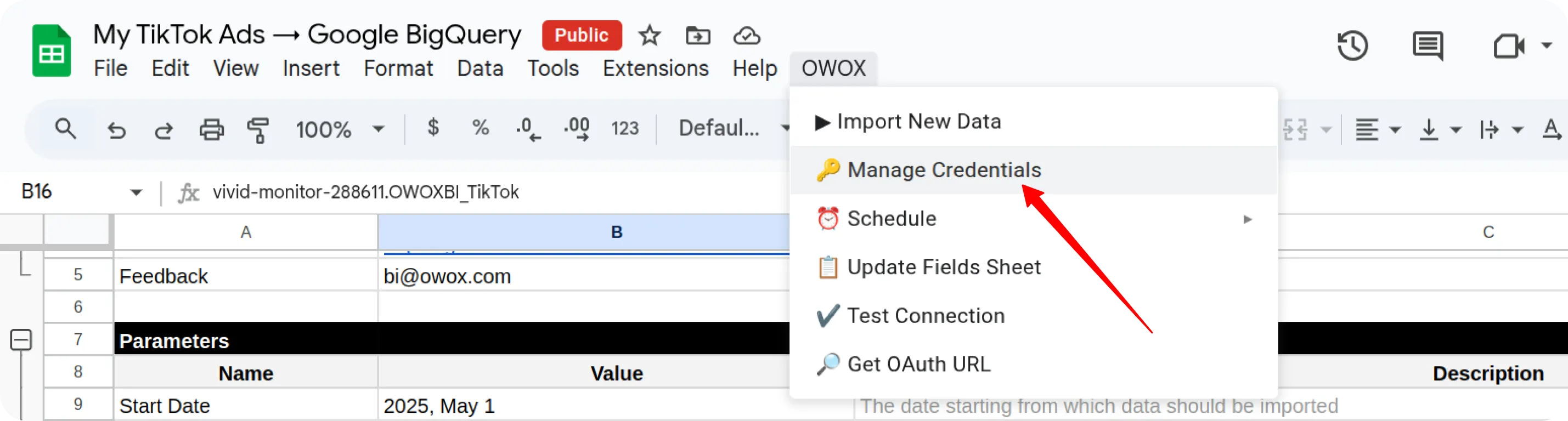Click the print icon
This screenshot has width=1568, height=421.
[x=211, y=129]
